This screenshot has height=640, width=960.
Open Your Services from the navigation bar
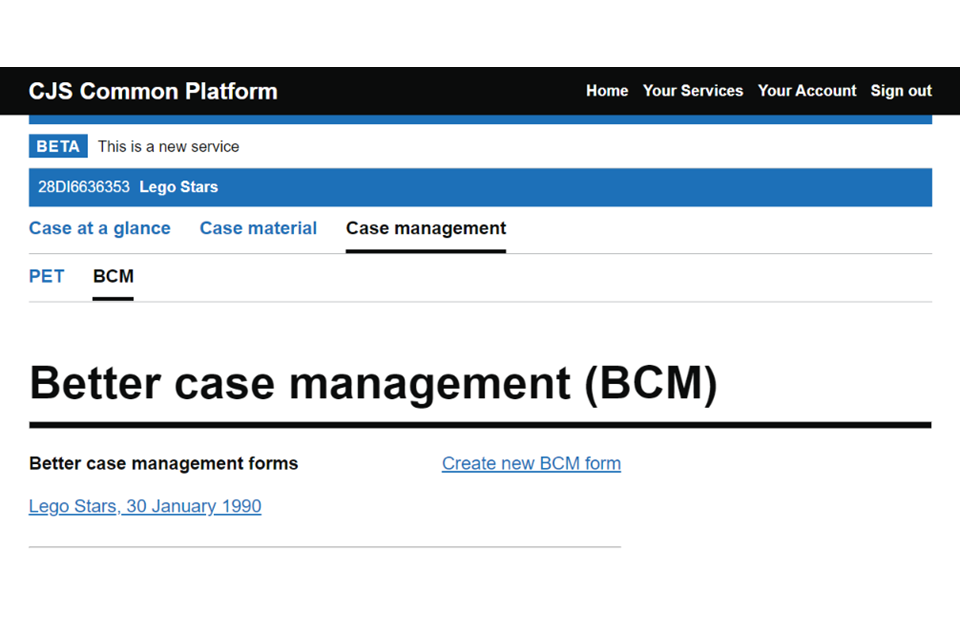(693, 91)
